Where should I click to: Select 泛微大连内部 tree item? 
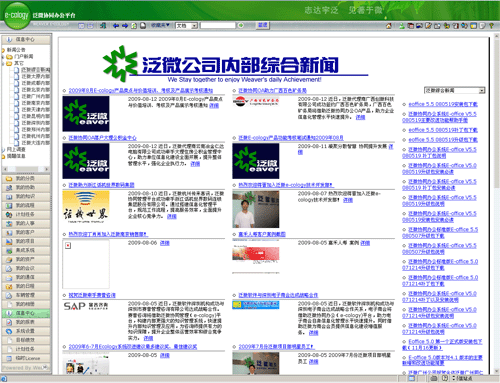(36, 143)
